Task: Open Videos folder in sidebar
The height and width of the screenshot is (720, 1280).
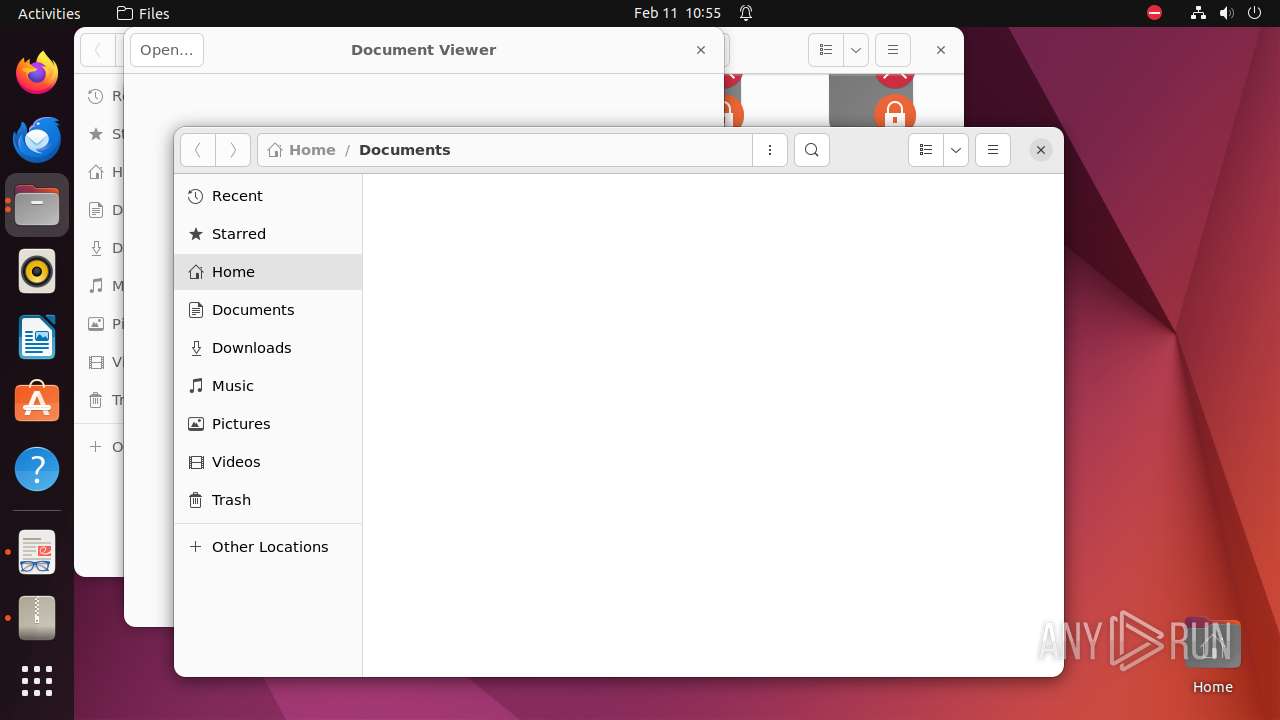Action: tap(268, 462)
